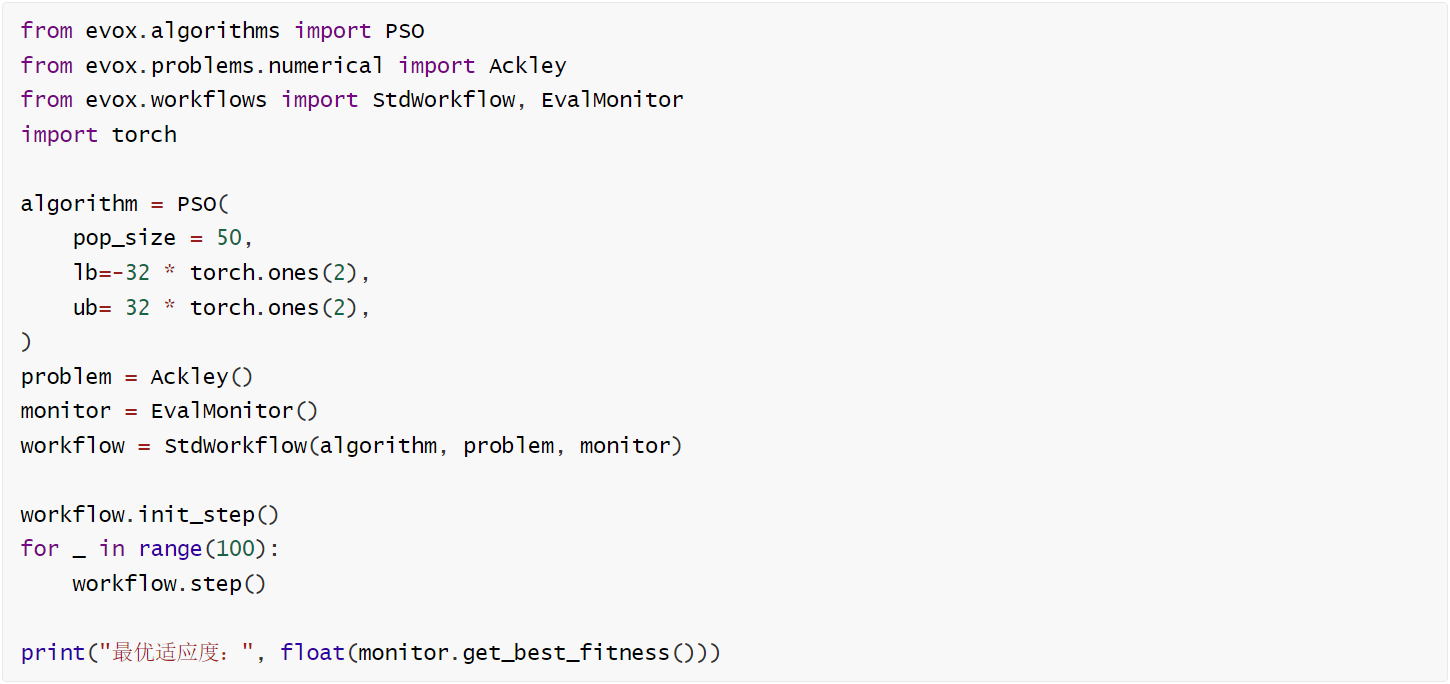
Task: Click the "import torch" line
Action: click(x=98, y=135)
